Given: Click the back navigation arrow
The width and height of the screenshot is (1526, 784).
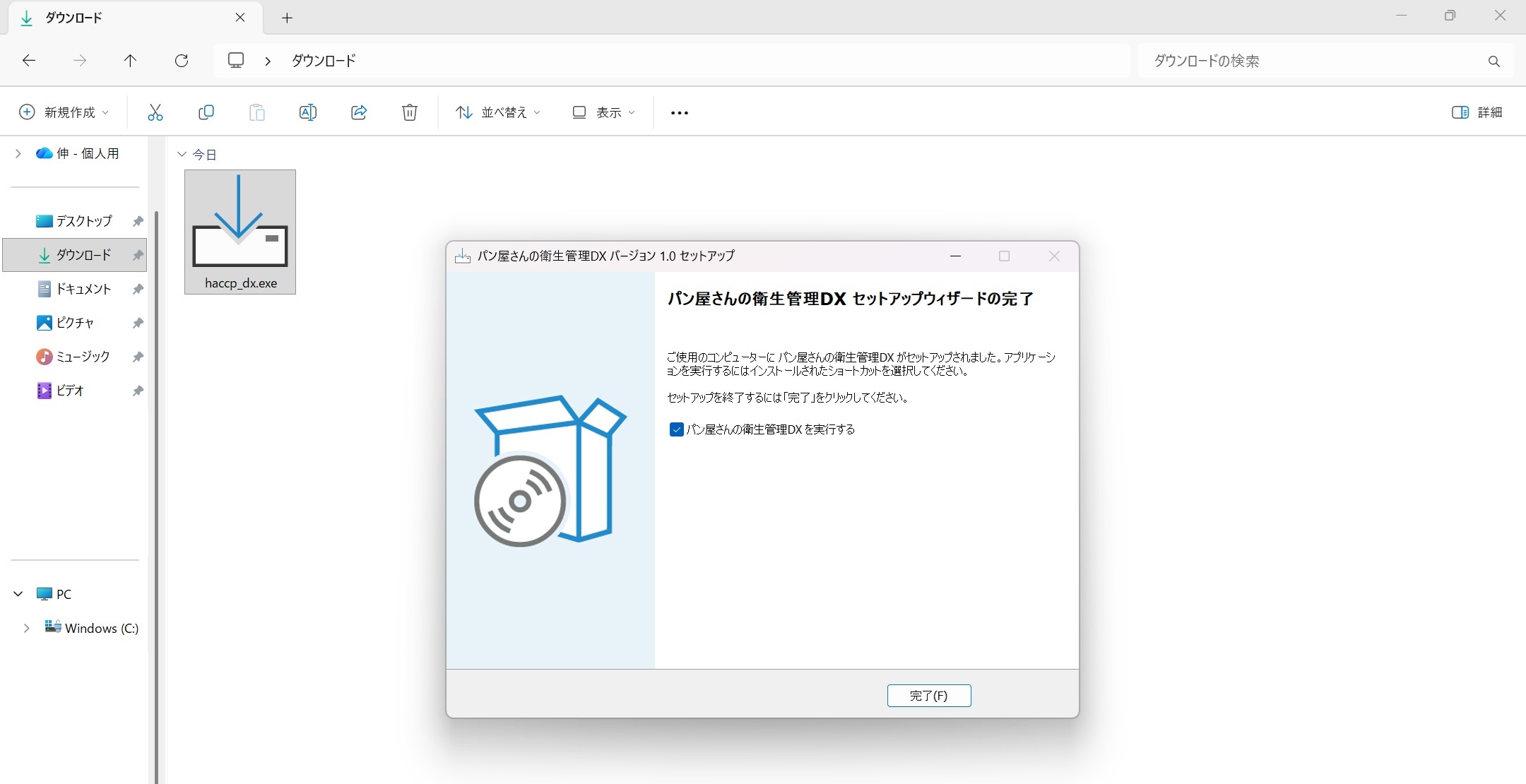Looking at the screenshot, I should (28, 61).
